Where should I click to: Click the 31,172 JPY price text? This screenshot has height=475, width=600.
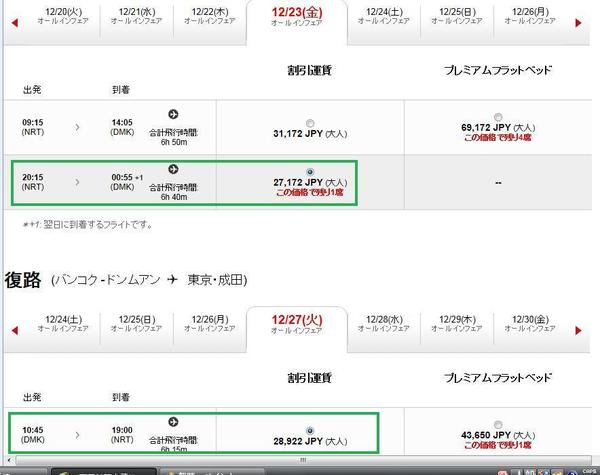click(x=310, y=134)
